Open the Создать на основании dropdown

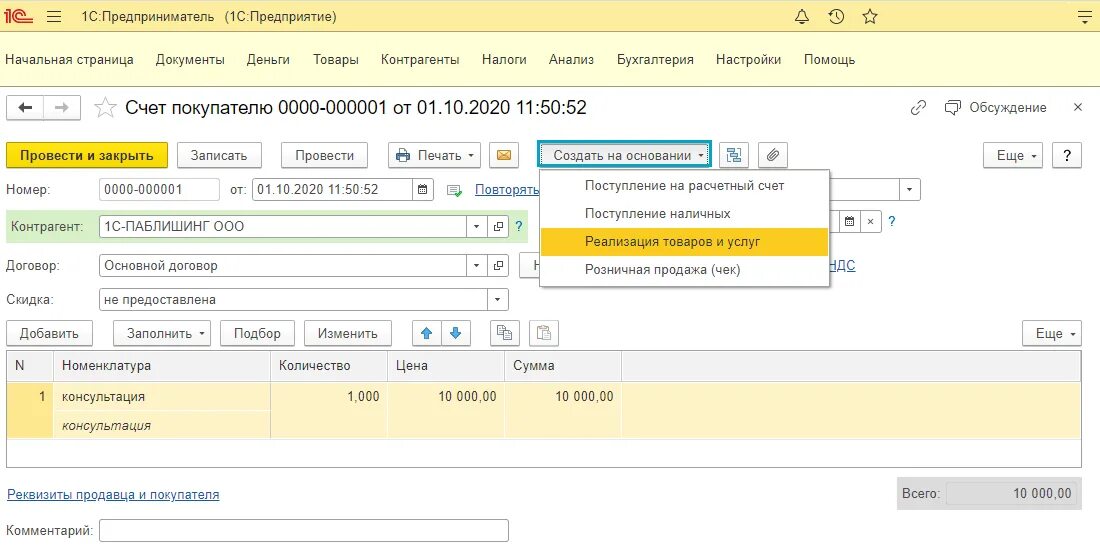pyautogui.click(x=624, y=155)
